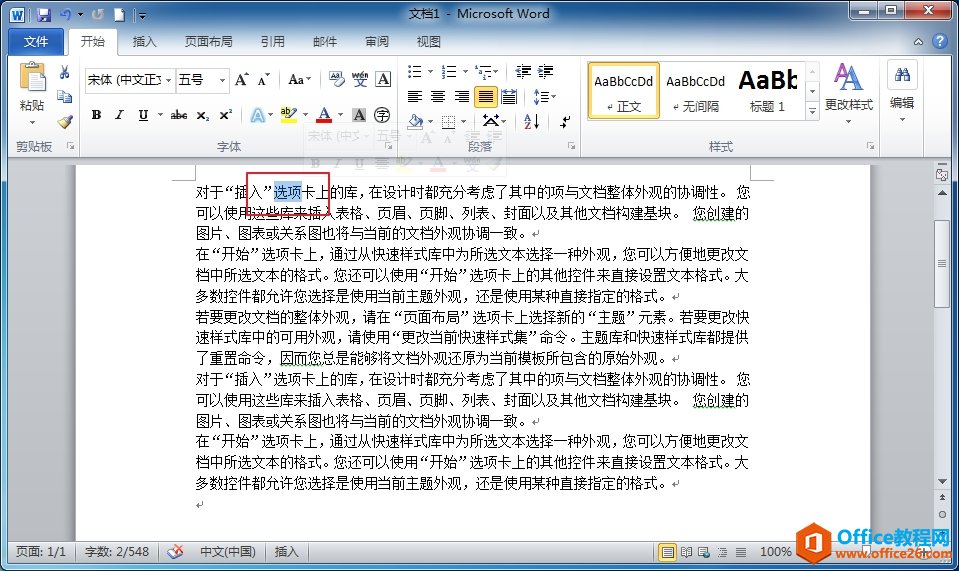959x571 pixels.
Task: Sort text with A-Z icon
Action: click(x=531, y=121)
